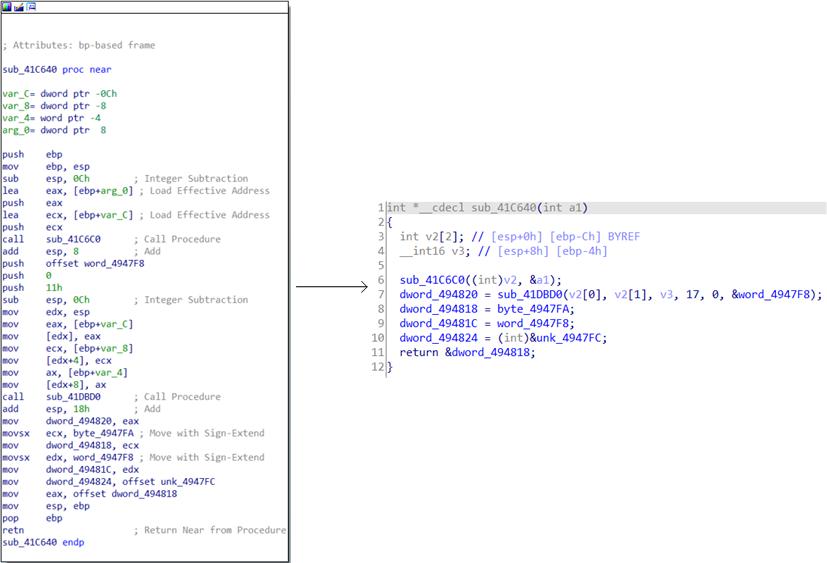Image resolution: width=827 pixels, height=563 pixels.
Task: Click the 'var_4= word ptr -4' declaration
Action: (51, 118)
